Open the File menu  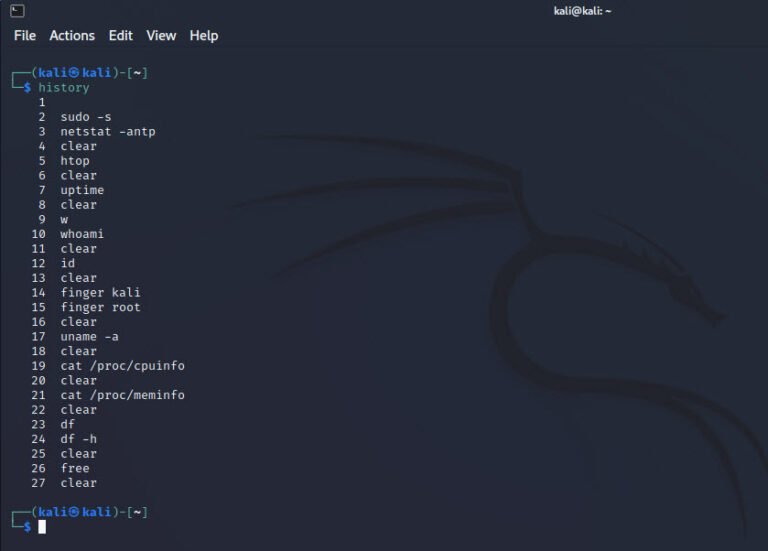pos(25,36)
